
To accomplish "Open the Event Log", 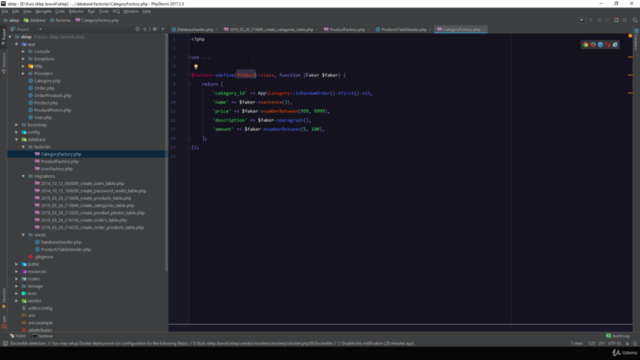I will coord(618,336).
